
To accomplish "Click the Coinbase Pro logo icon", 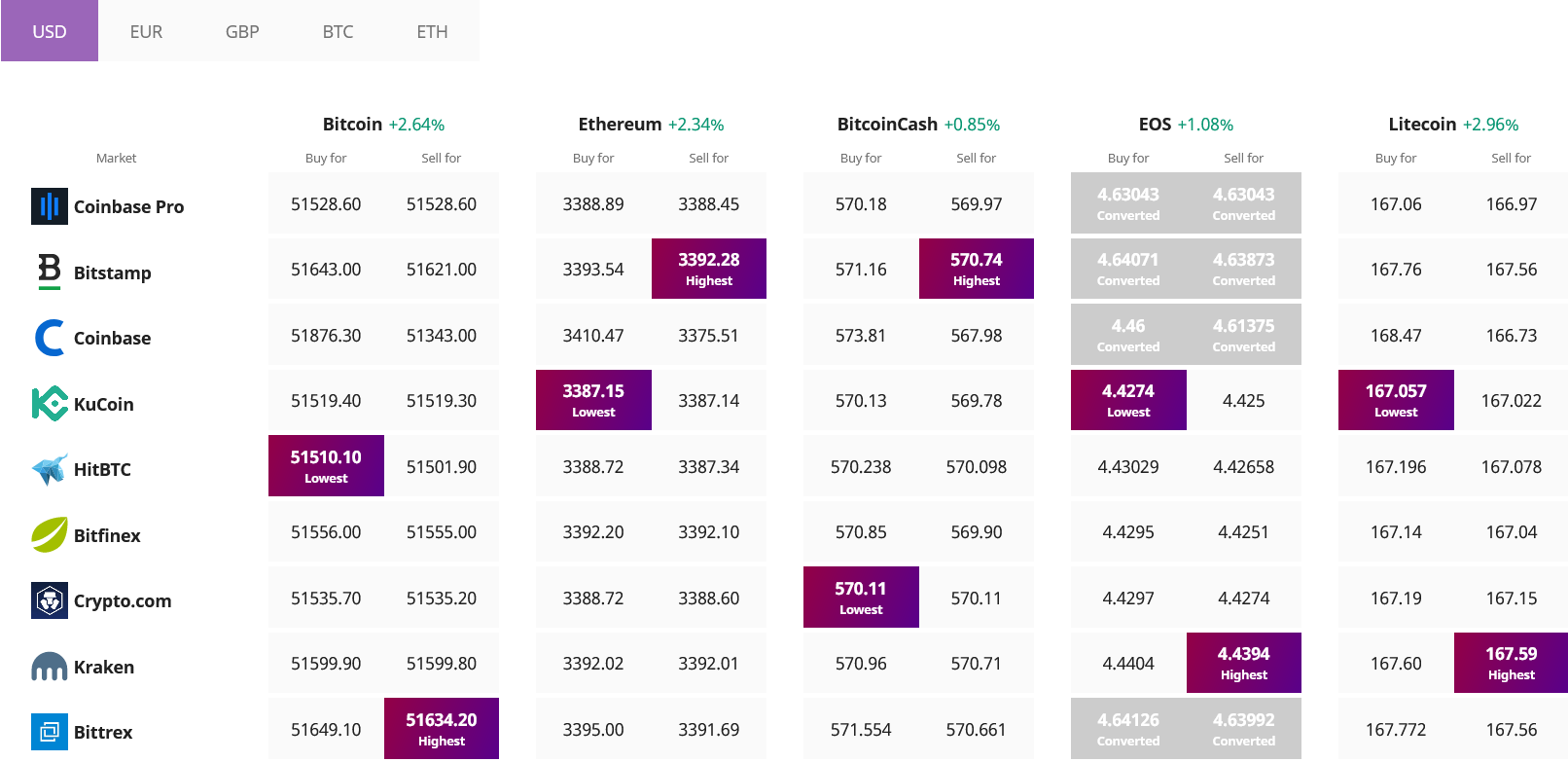I will [50, 206].
